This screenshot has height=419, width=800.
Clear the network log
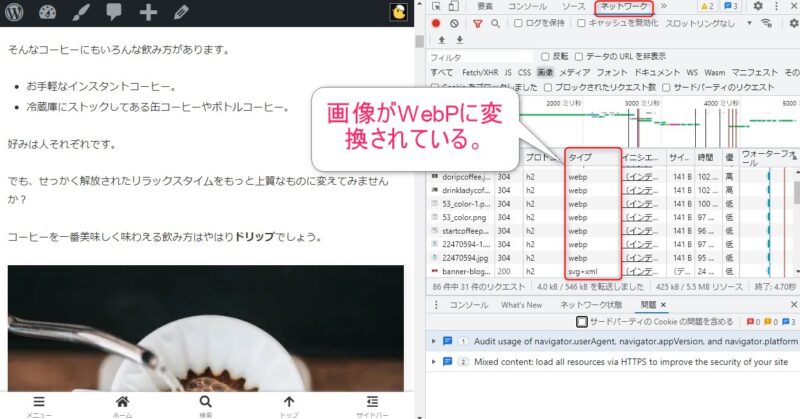454,23
